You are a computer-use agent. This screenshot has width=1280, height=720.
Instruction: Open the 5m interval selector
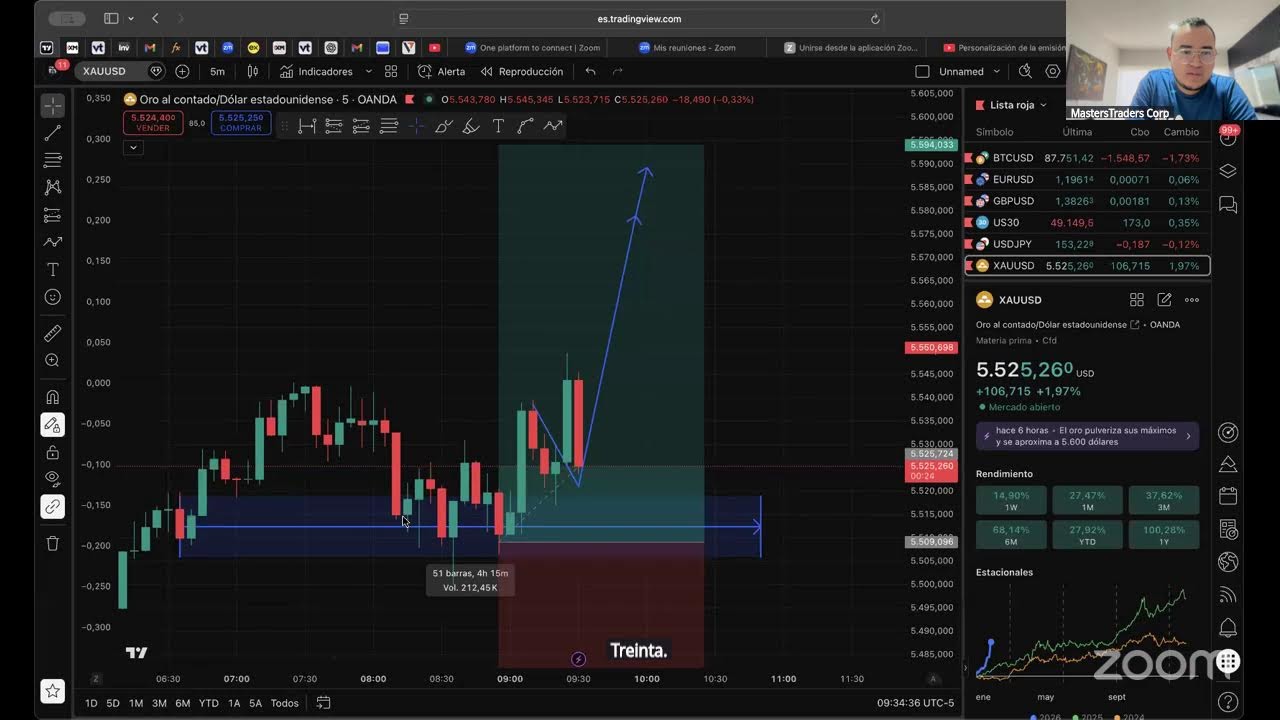click(x=217, y=71)
